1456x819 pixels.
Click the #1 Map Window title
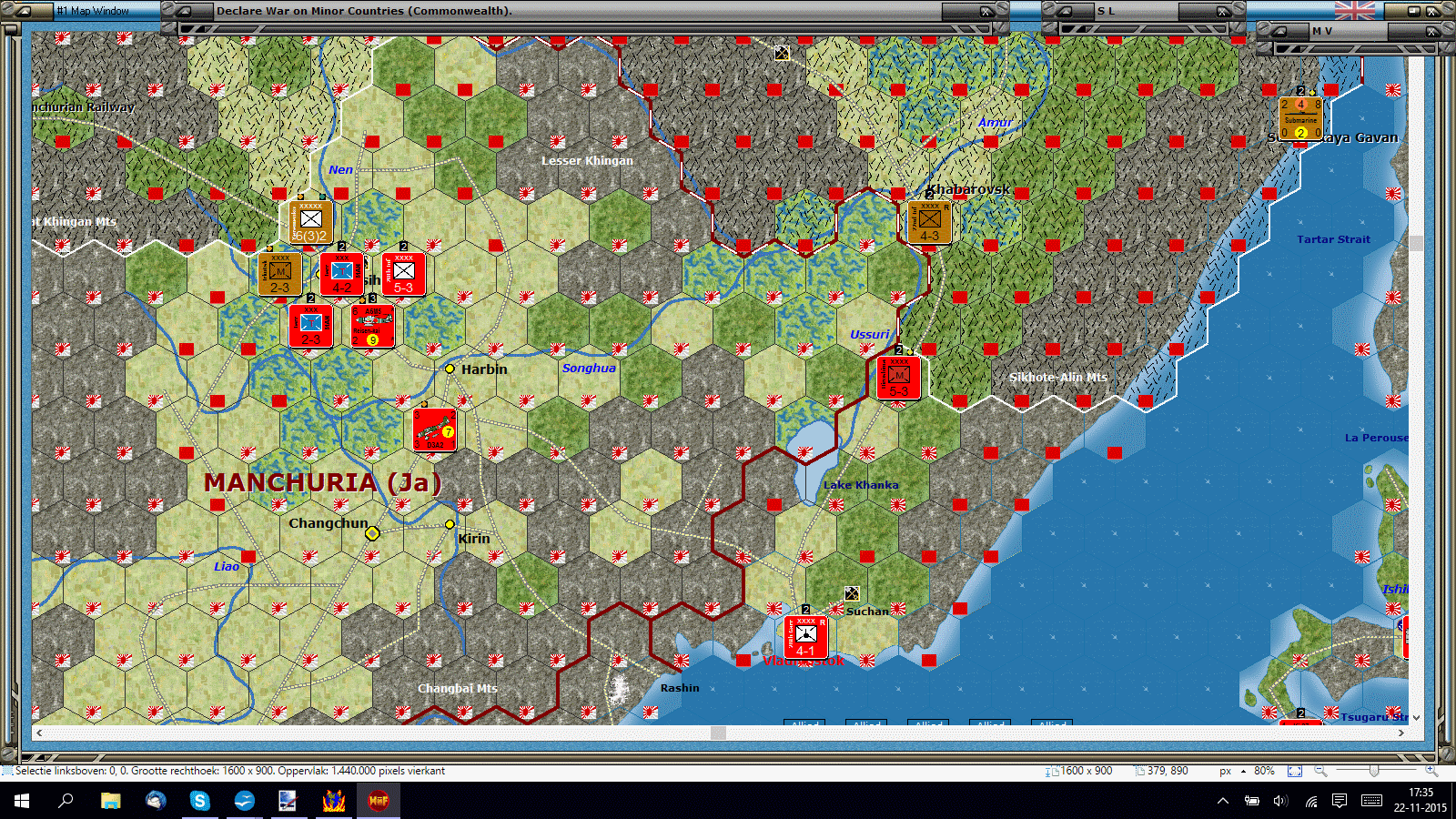coord(93,11)
